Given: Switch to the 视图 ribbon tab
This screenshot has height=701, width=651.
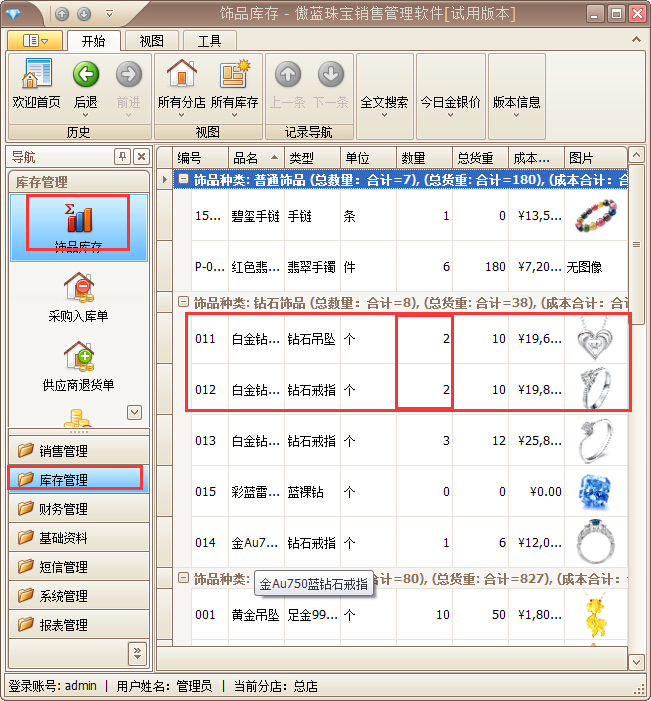Looking at the screenshot, I should click(x=152, y=41).
